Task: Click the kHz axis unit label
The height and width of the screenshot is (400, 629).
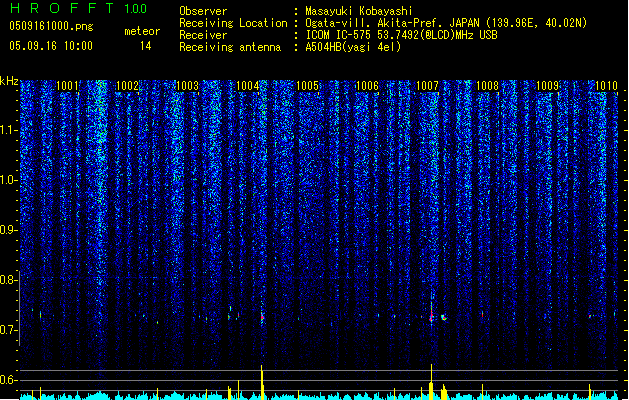Action: tap(9, 81)
